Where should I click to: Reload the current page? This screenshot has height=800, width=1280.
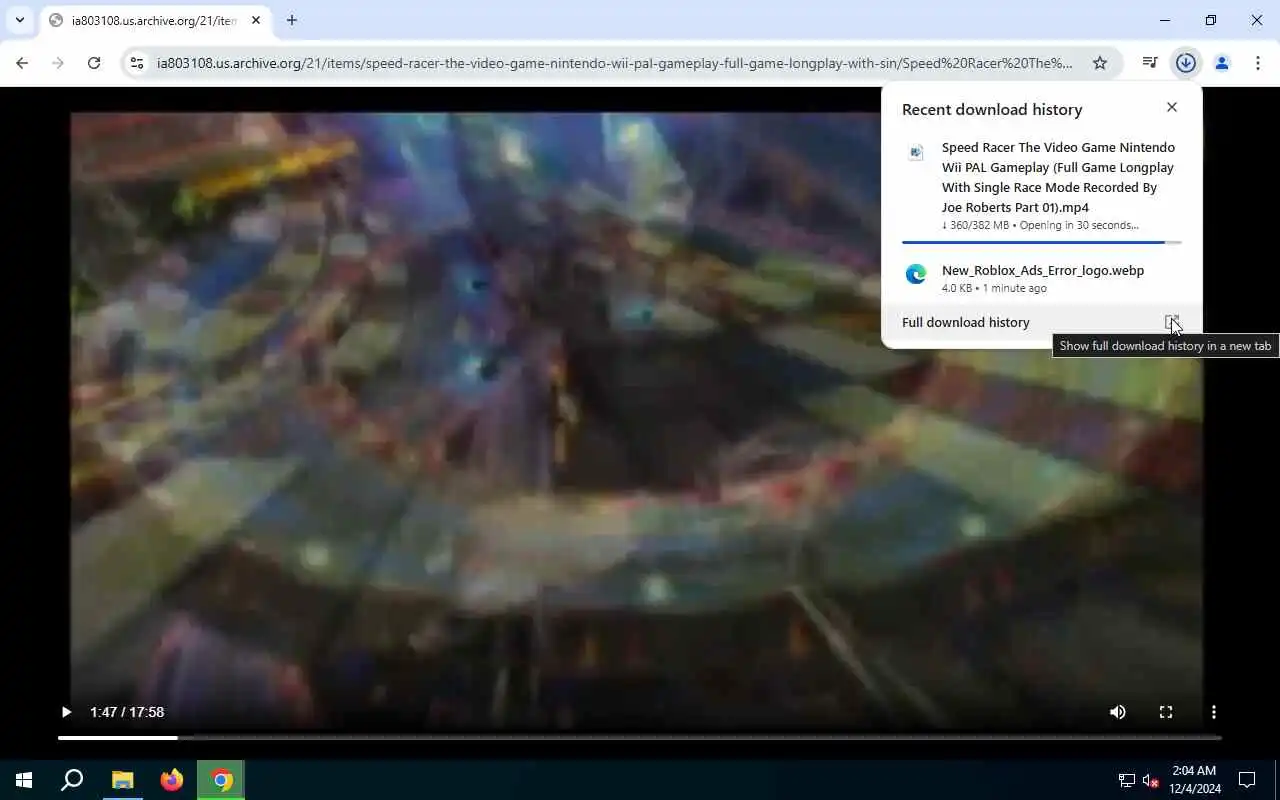[x=94, y=63]
